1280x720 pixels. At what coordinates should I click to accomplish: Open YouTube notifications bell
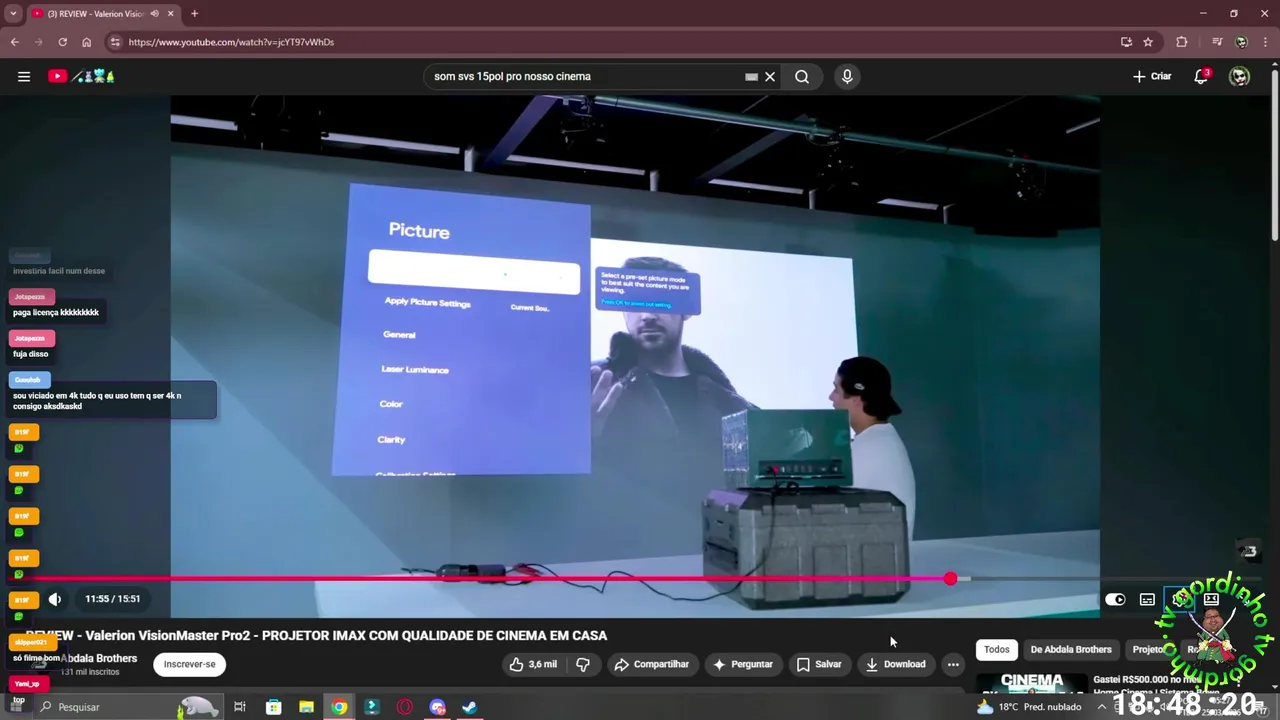[1201, 76]
